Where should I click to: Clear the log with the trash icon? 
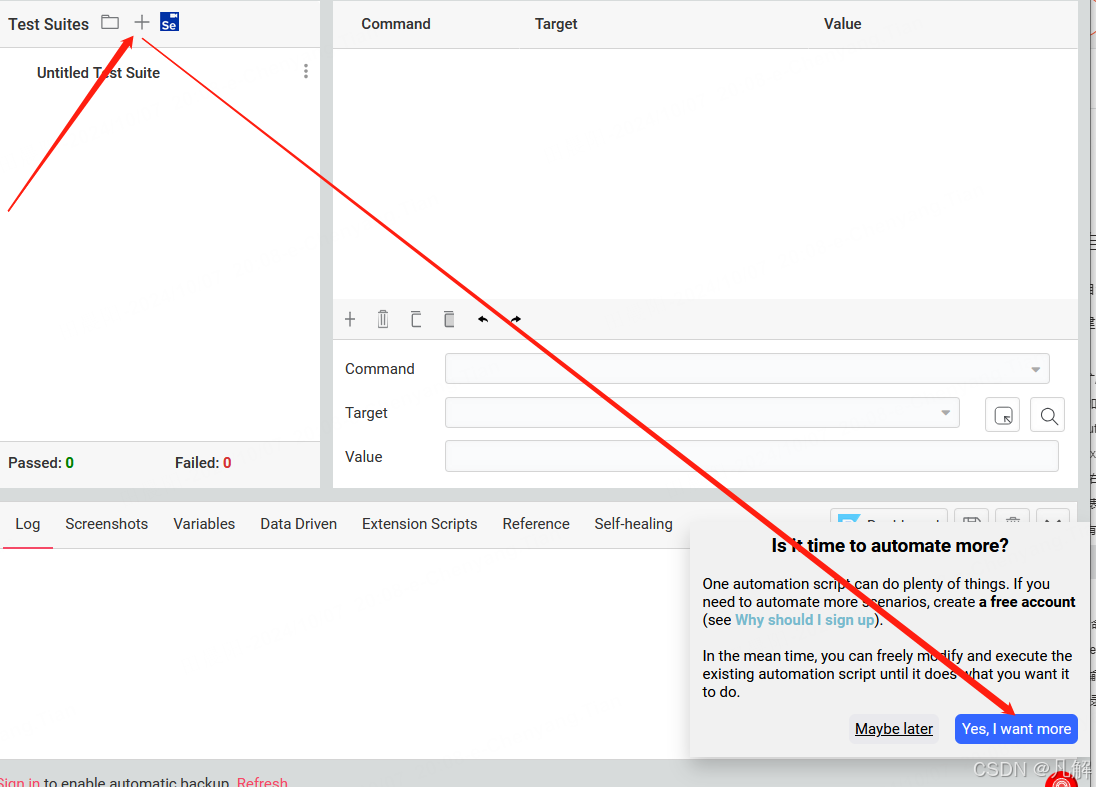click(x=1012, y=518)
